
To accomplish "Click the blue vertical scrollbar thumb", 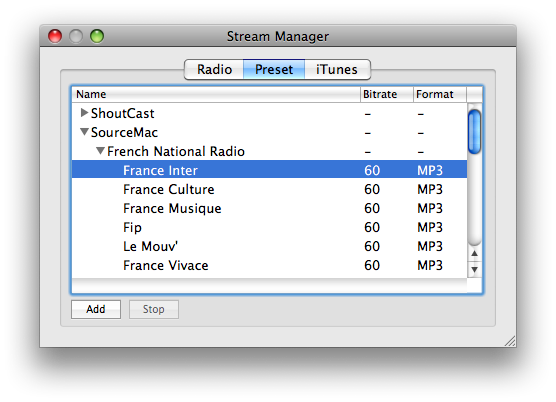I will (x=474, y=132).
